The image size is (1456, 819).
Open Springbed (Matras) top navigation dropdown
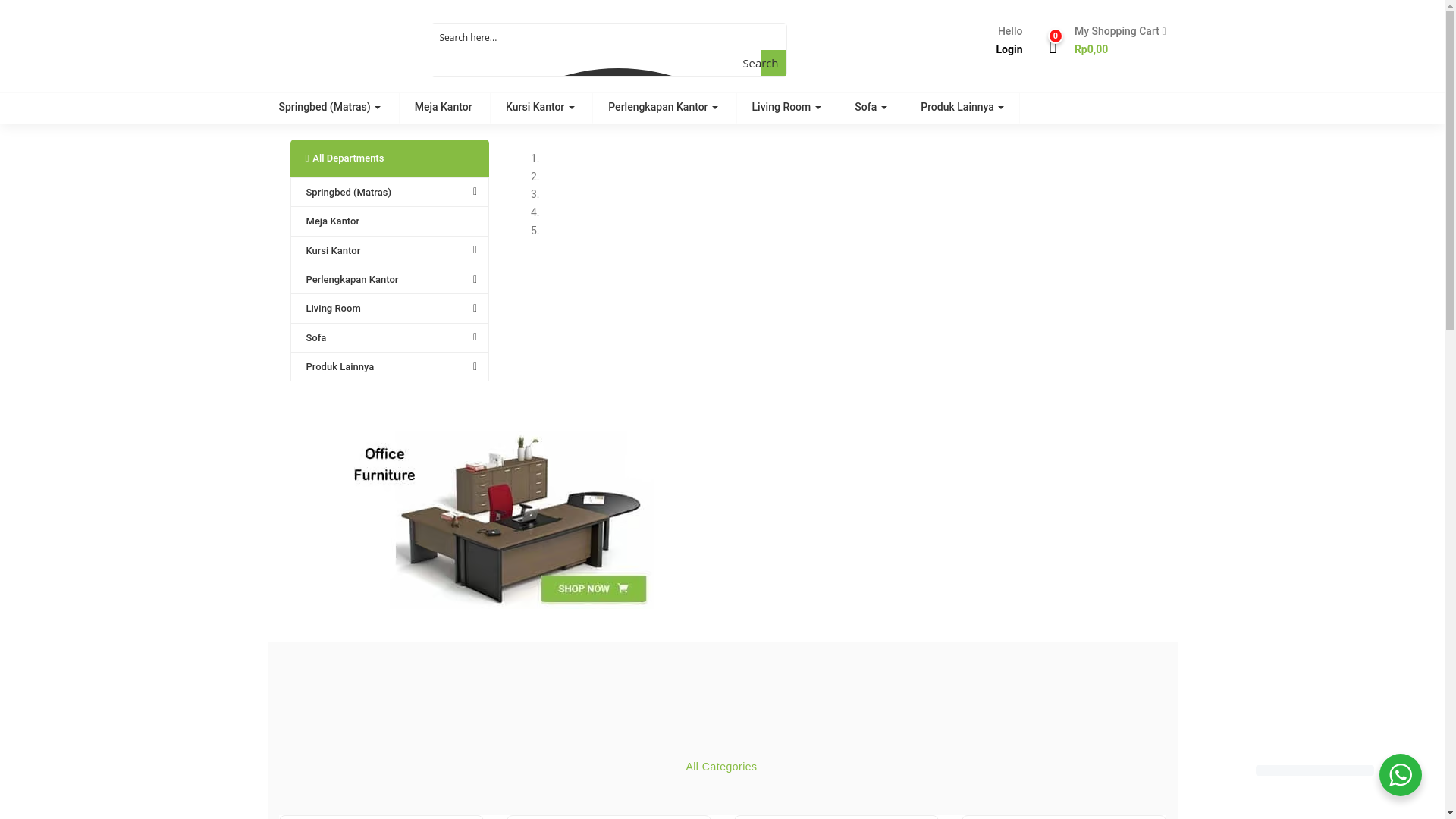tap(329, 107)
